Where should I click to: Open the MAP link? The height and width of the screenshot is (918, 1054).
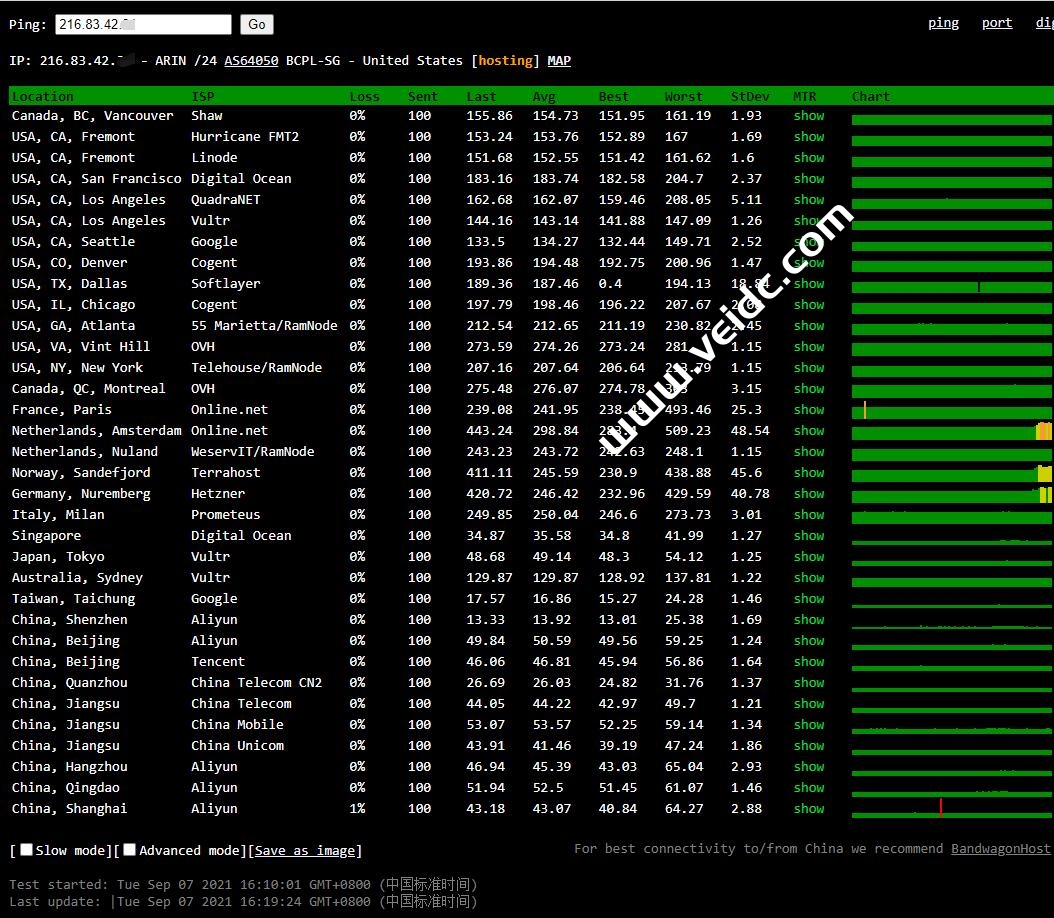tap(559, 61)
